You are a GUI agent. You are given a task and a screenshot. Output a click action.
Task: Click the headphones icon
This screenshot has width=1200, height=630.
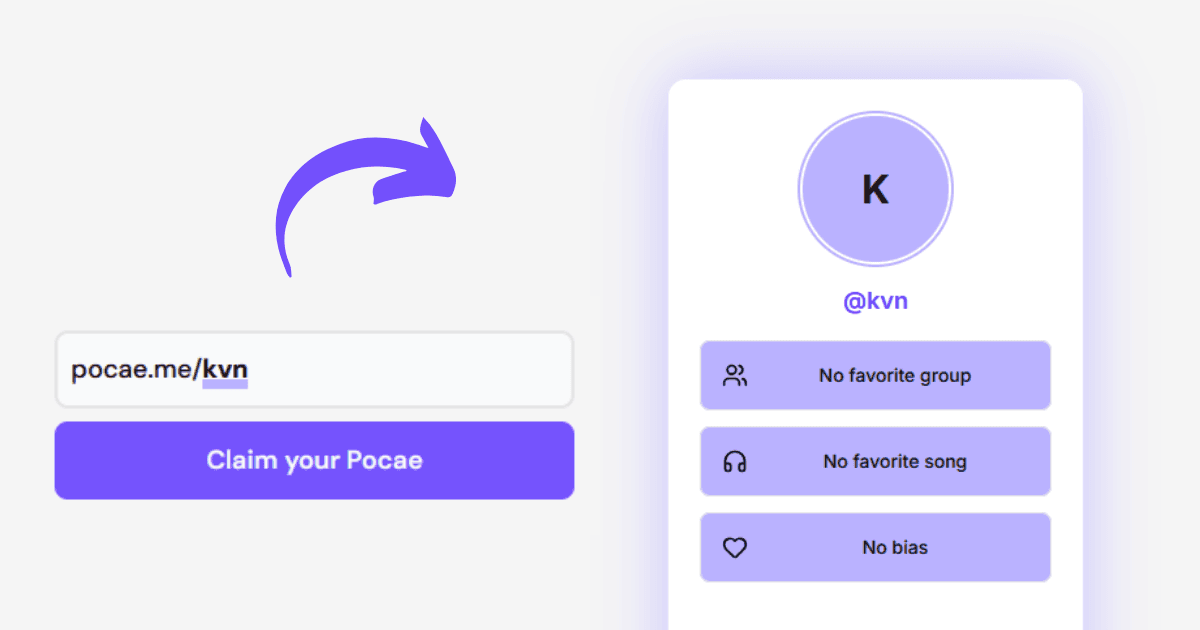[x=735, y=462]
